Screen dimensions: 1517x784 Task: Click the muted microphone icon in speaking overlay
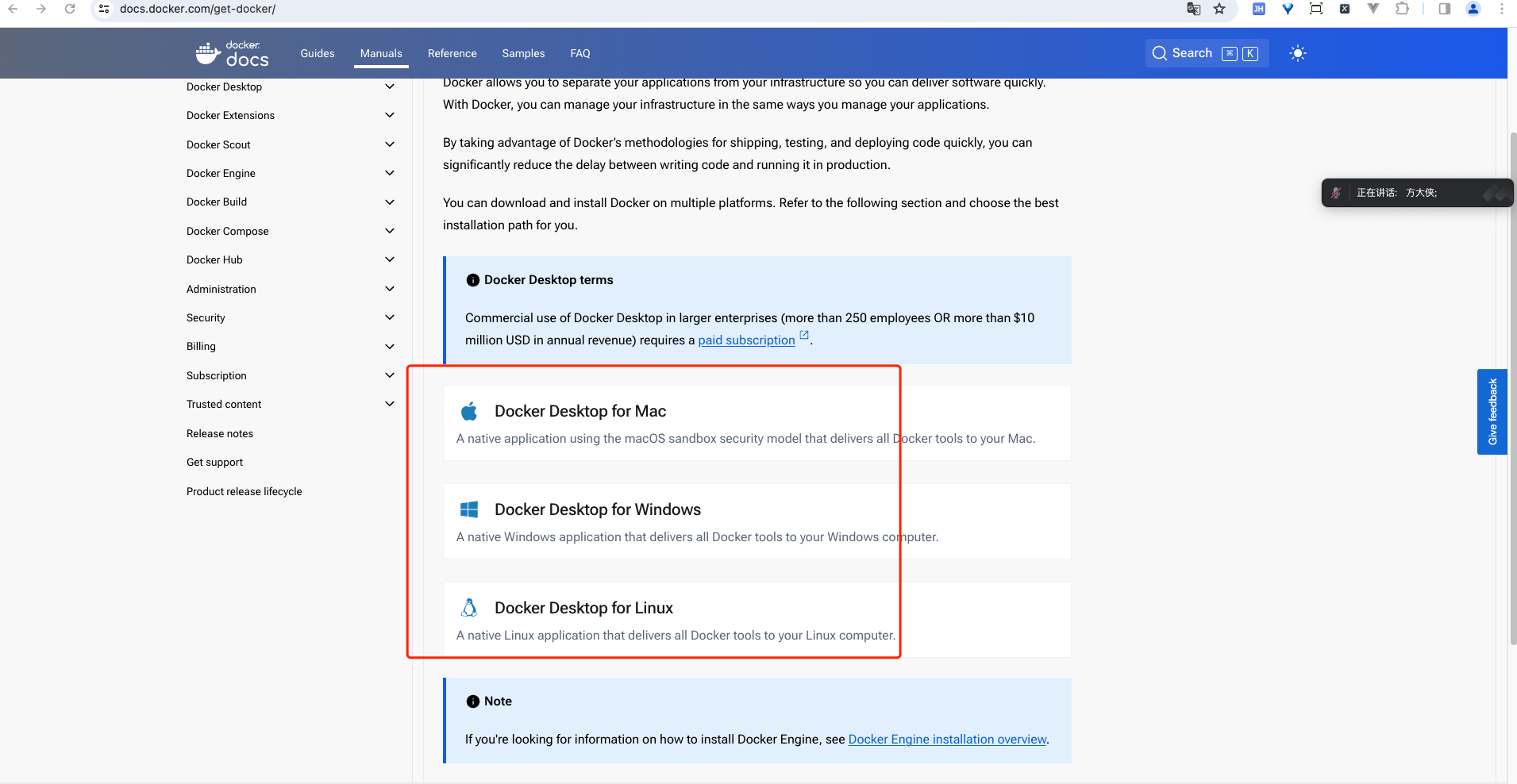1336,193
